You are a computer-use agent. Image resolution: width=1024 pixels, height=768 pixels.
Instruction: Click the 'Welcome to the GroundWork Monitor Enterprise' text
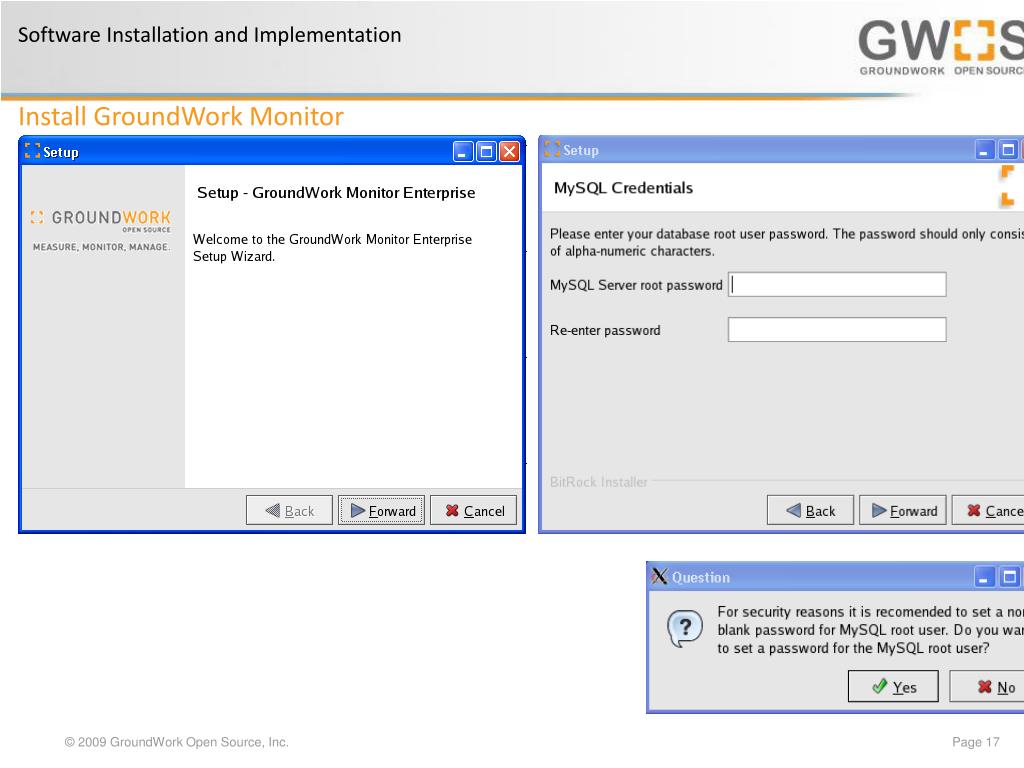click(x=332, y=239)
